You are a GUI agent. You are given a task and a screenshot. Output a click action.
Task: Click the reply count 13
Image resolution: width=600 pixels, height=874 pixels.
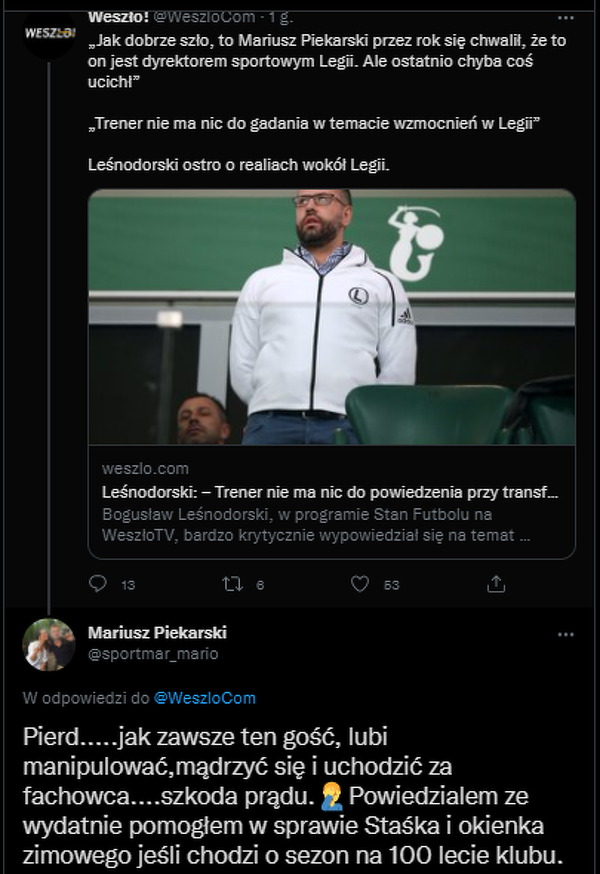128,585
